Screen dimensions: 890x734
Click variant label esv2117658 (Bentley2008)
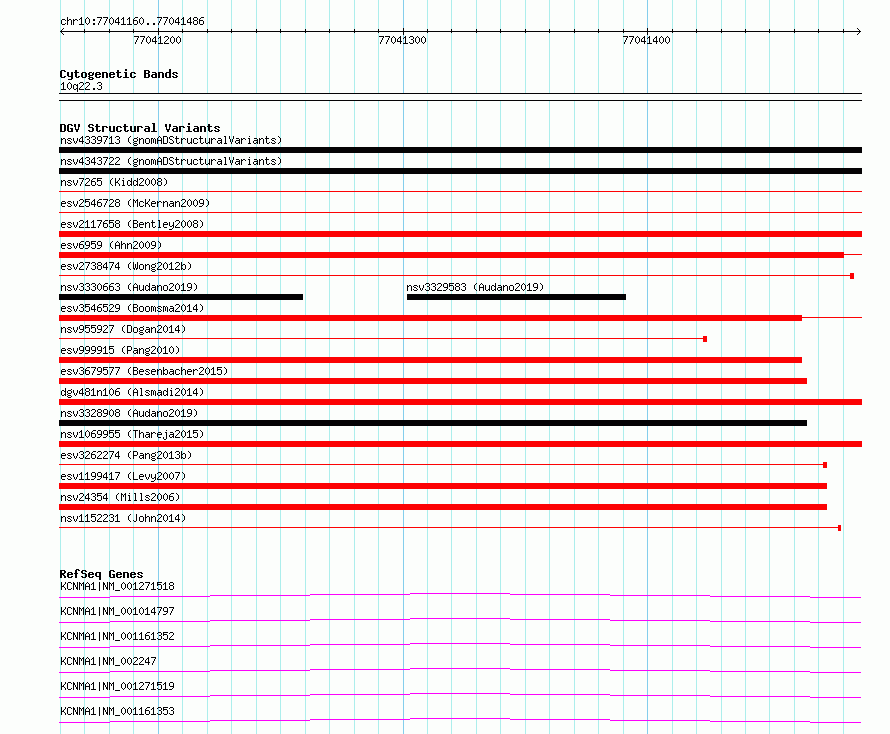(132, 224)
